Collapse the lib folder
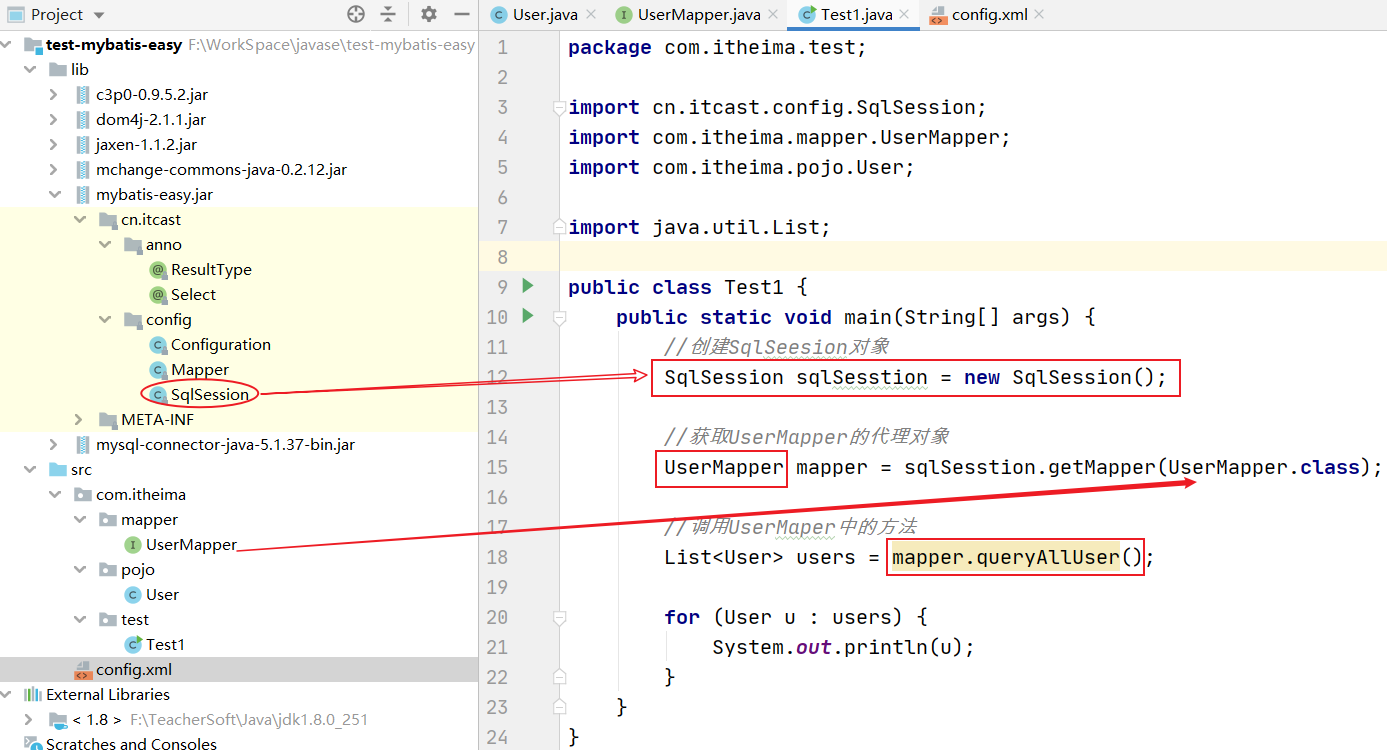Viewport: 1387px width, 750px height. pos(28,70)
